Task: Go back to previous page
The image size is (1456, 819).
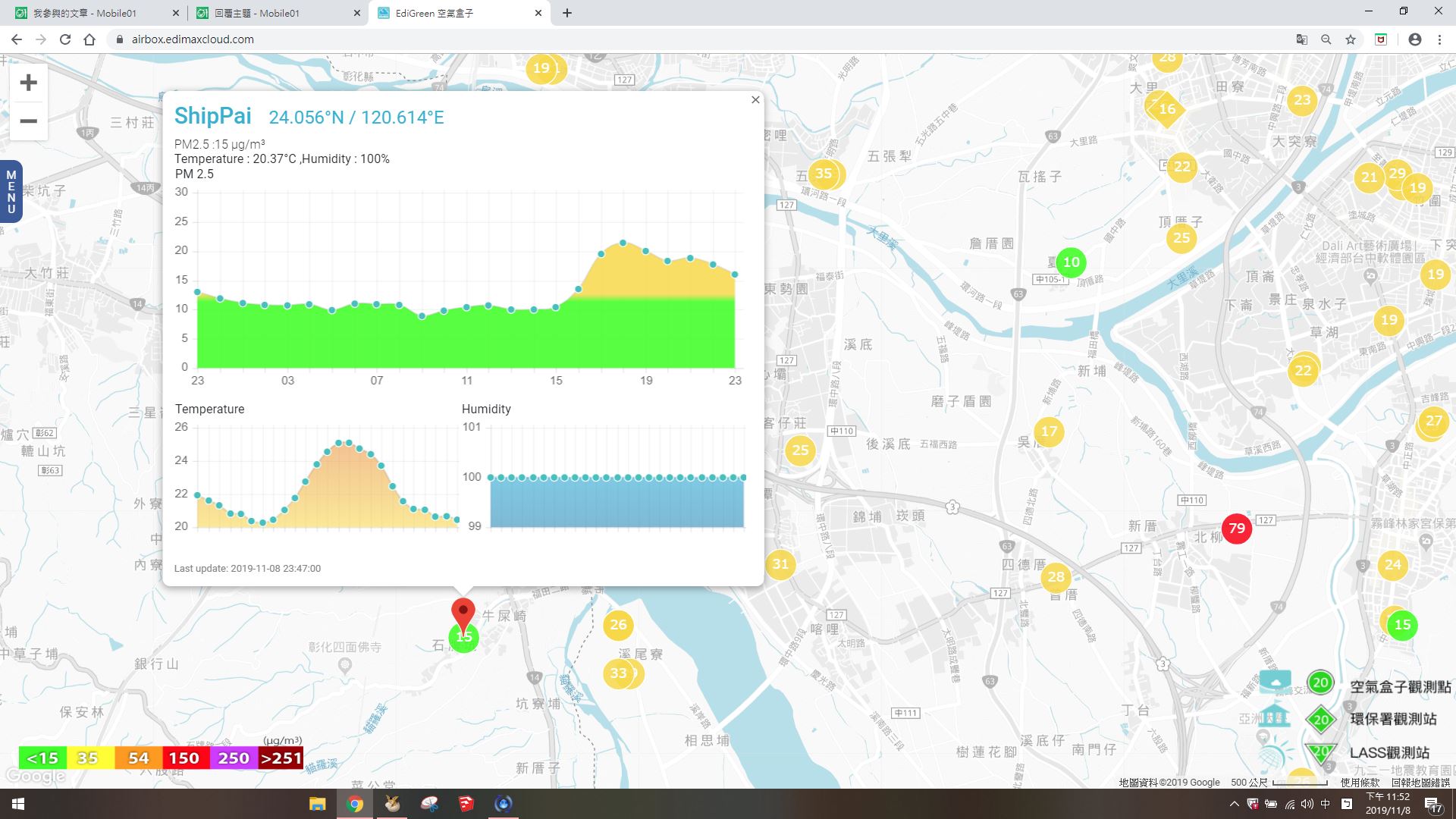Action: [16, 39]
